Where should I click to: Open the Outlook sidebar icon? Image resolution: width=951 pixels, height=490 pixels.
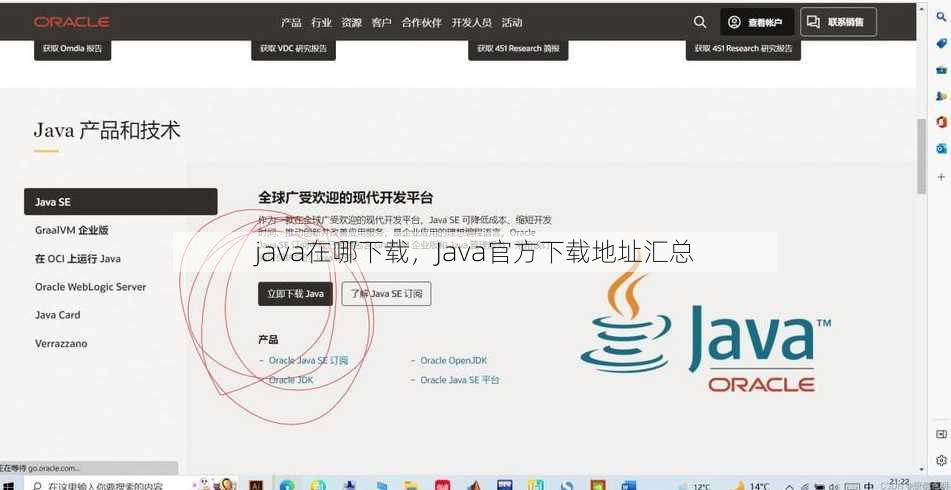click(941, 149)
